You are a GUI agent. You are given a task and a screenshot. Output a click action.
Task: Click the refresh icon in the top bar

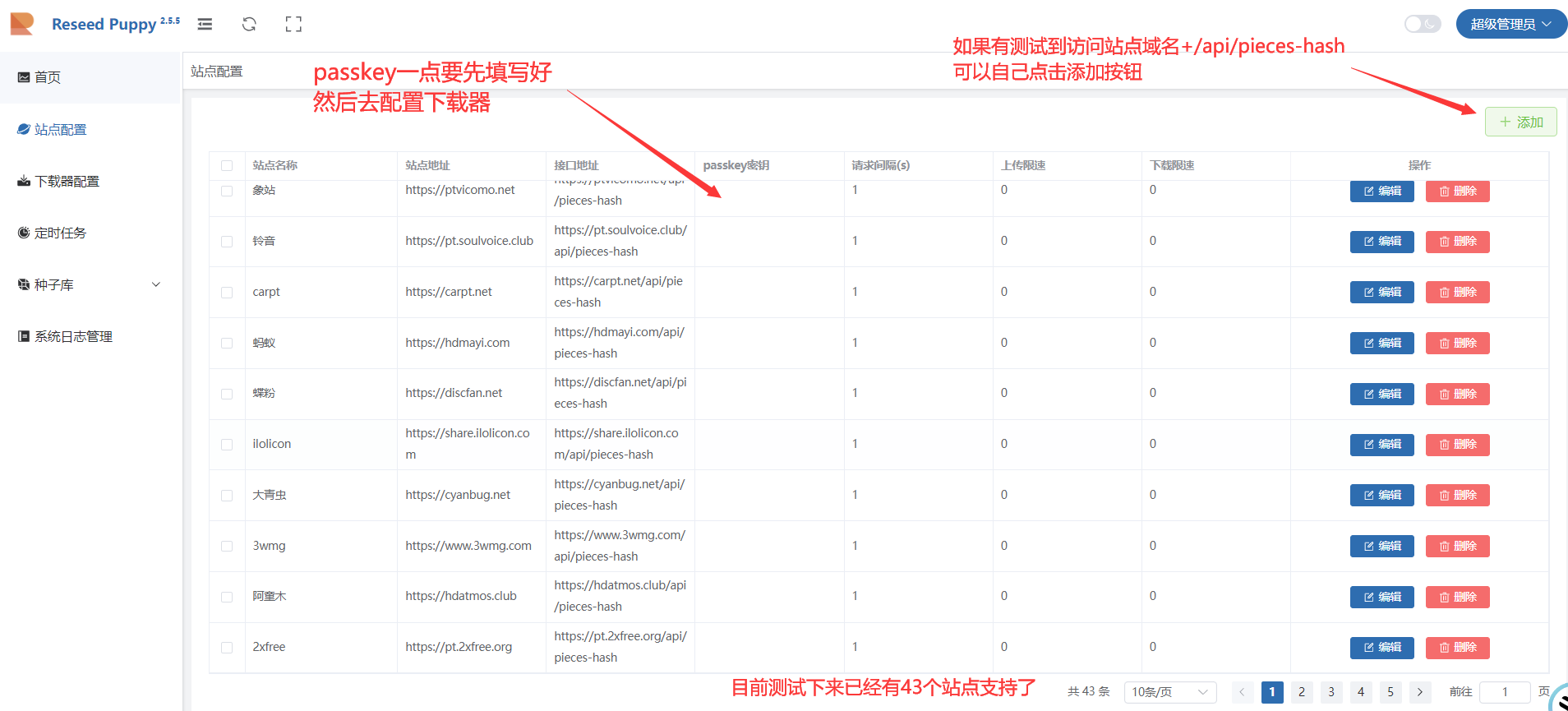click(x=249, y=25)
